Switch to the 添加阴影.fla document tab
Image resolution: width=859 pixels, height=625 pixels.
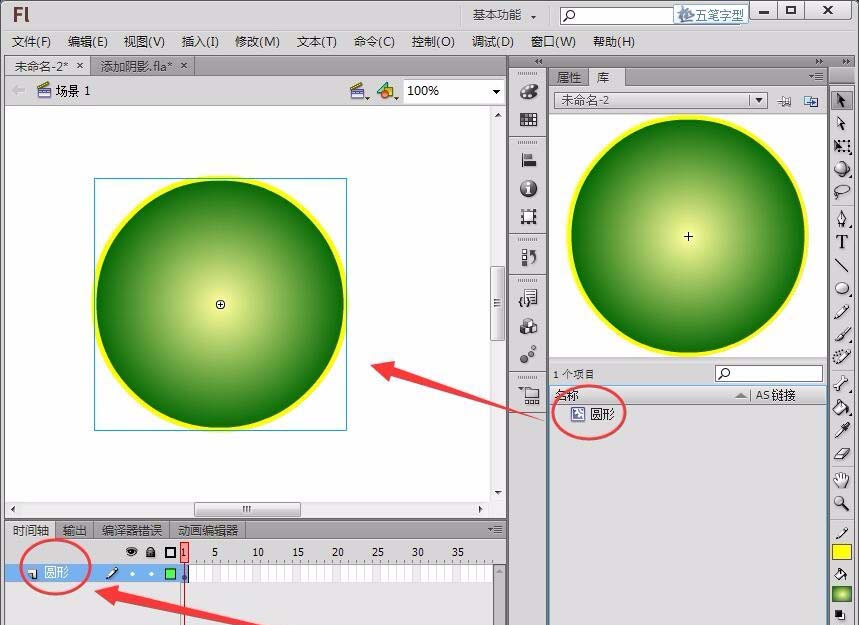(x=136, y=66)
